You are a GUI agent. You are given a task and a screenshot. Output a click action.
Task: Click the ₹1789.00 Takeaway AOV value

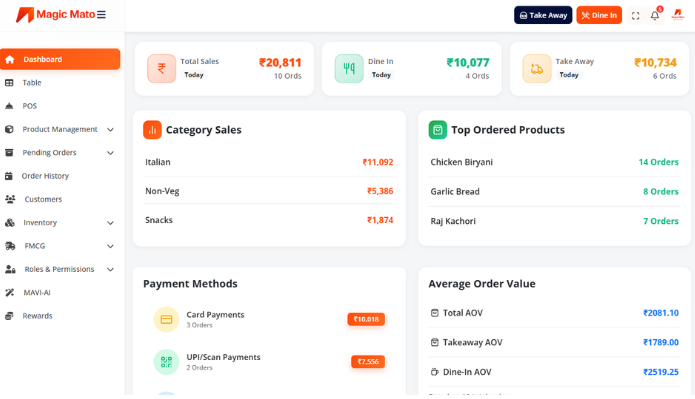(661, 342)
